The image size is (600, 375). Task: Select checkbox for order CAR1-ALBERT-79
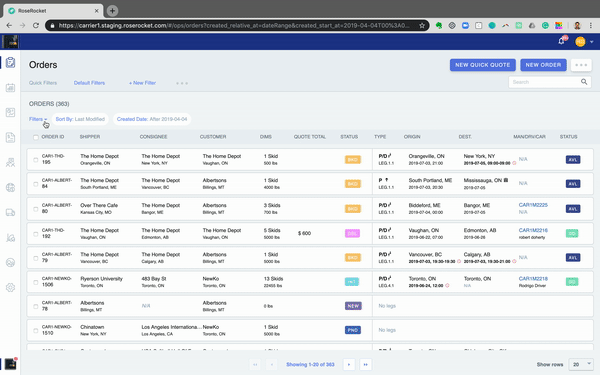(36, 258)
